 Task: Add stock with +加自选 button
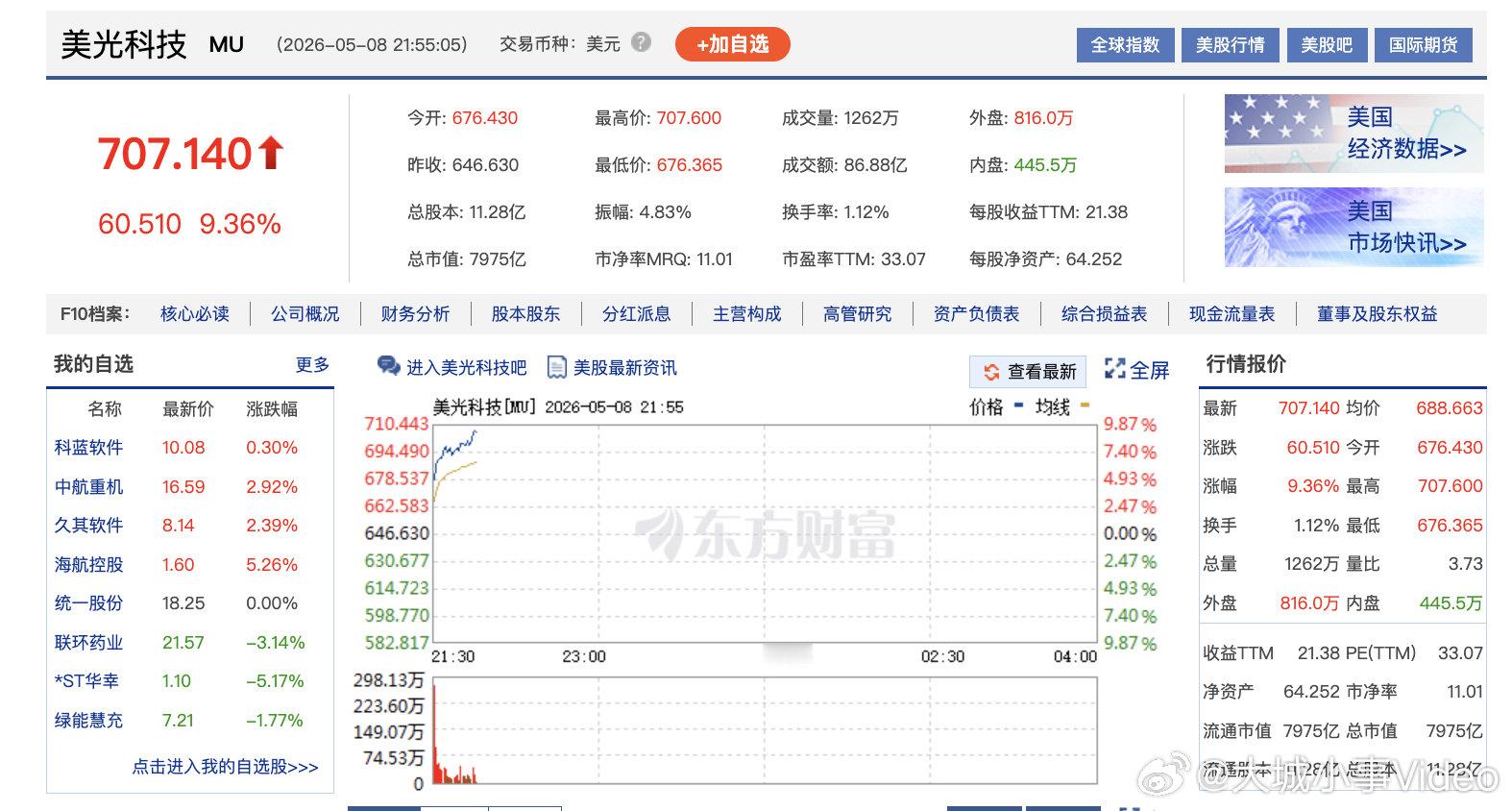point(733,44)
